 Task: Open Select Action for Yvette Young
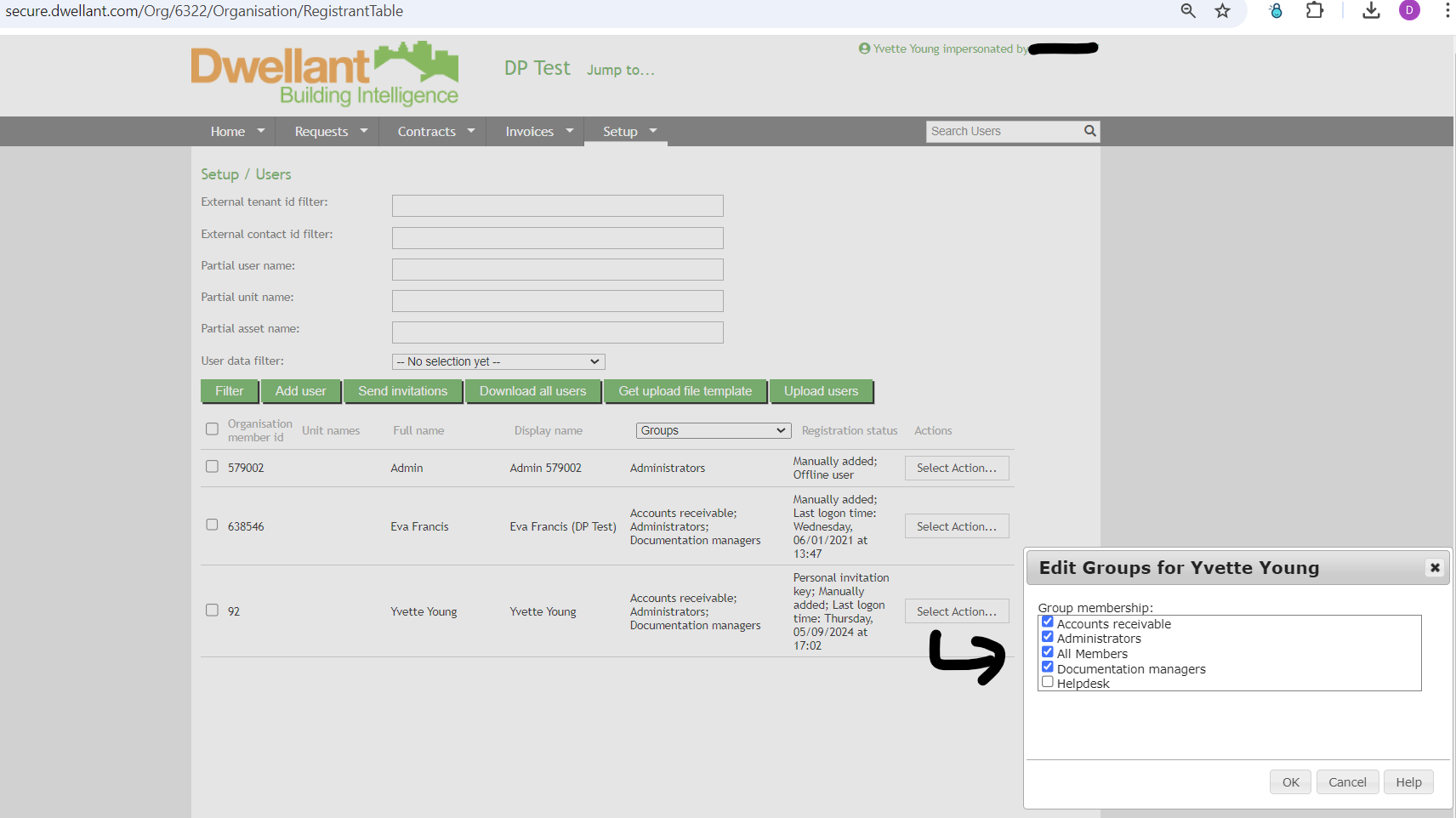coord(956,611)
